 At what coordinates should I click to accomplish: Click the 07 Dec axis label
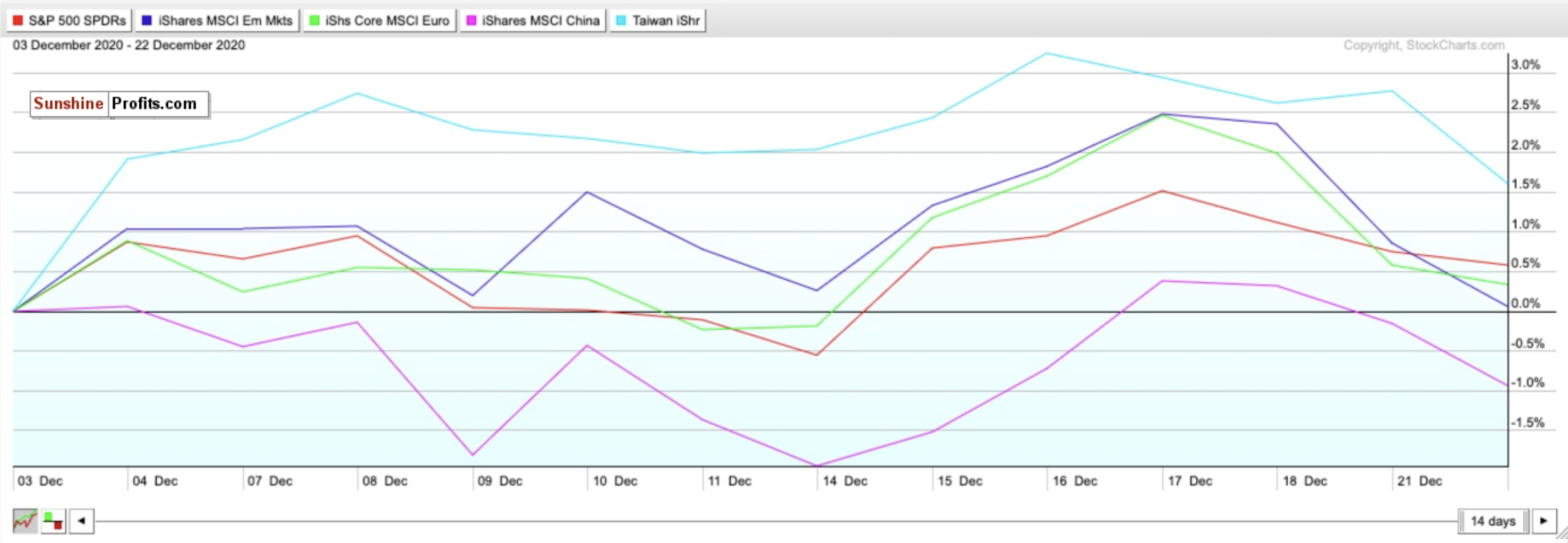pyautogui.click(x=270, y=481)
